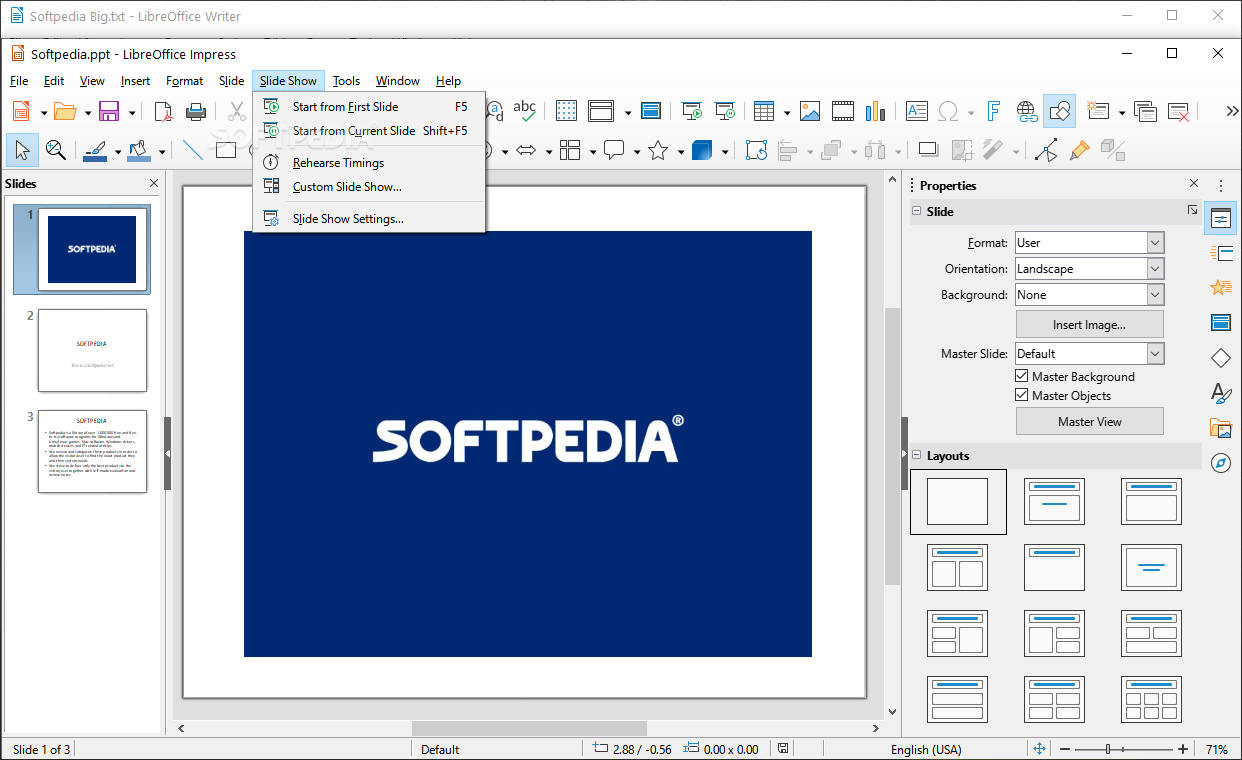Screen dimensions: 1242x760
Task: Click the Edit Points tool
Action: click(x=1046, y=150)
